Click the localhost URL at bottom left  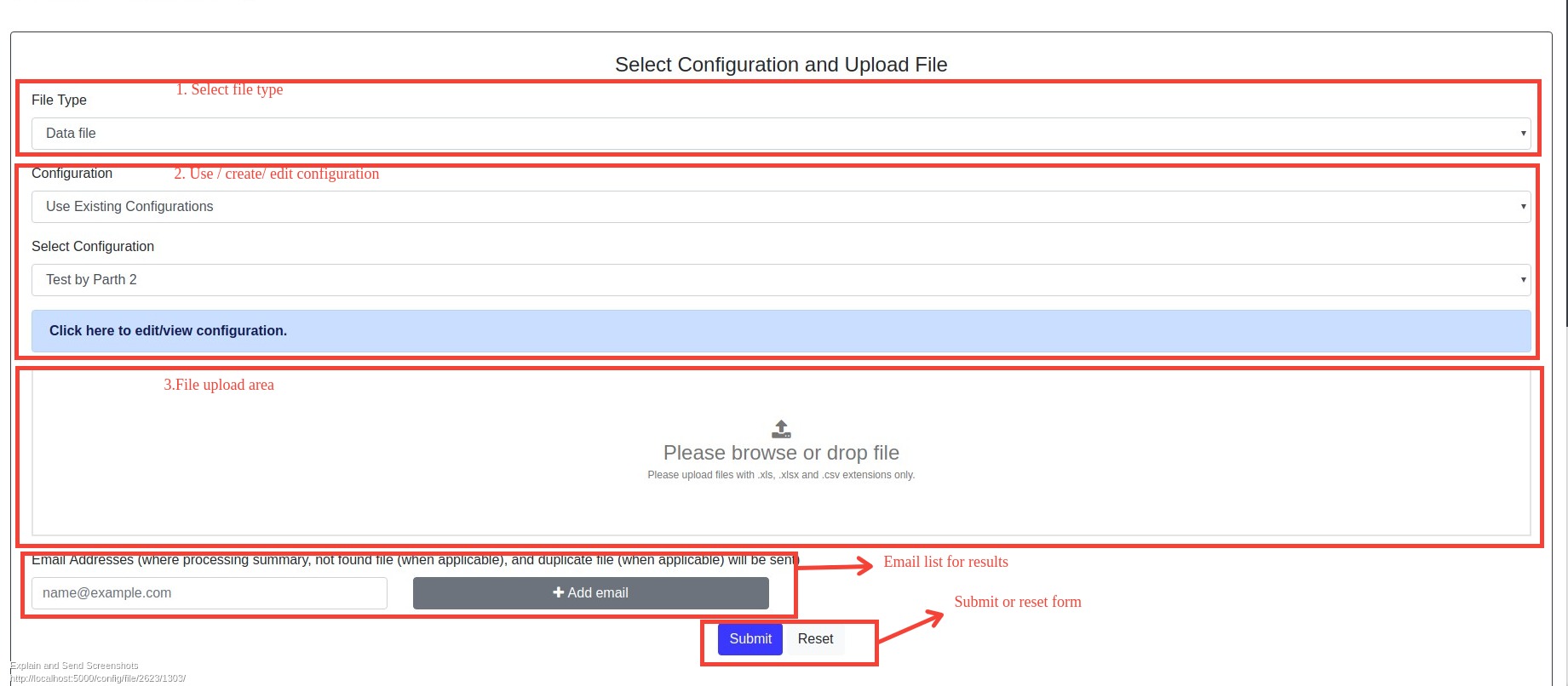pos(98,678)
